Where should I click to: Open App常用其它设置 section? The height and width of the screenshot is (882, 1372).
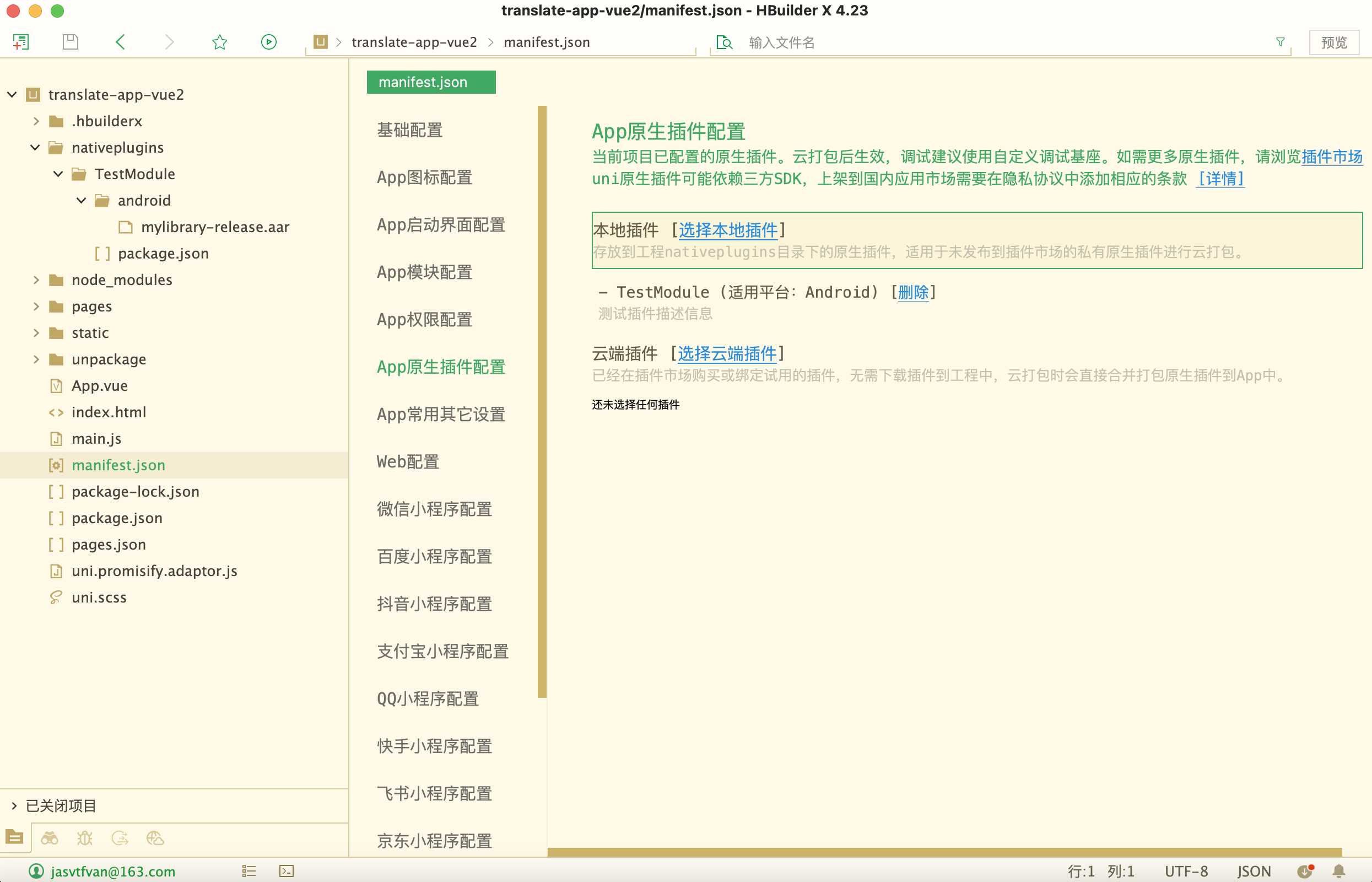[x=441, y=415]
